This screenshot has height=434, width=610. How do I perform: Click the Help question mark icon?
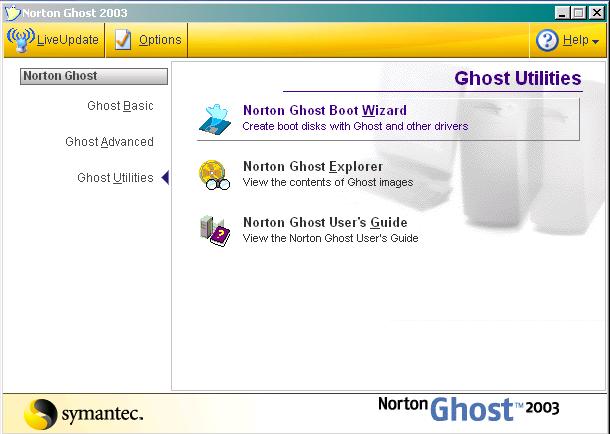547,40
